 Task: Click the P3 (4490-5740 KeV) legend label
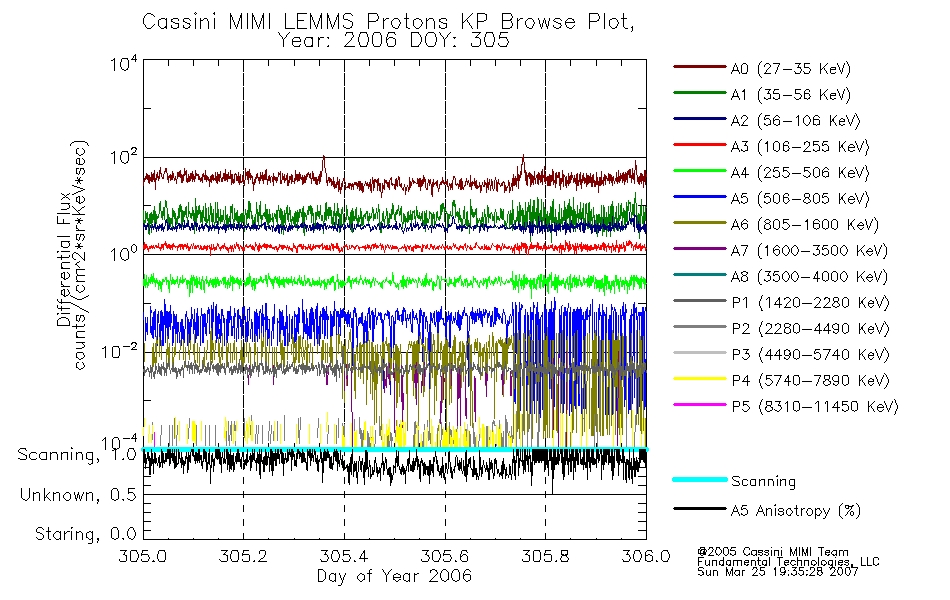pyautogui.click(x=811, y=355)
